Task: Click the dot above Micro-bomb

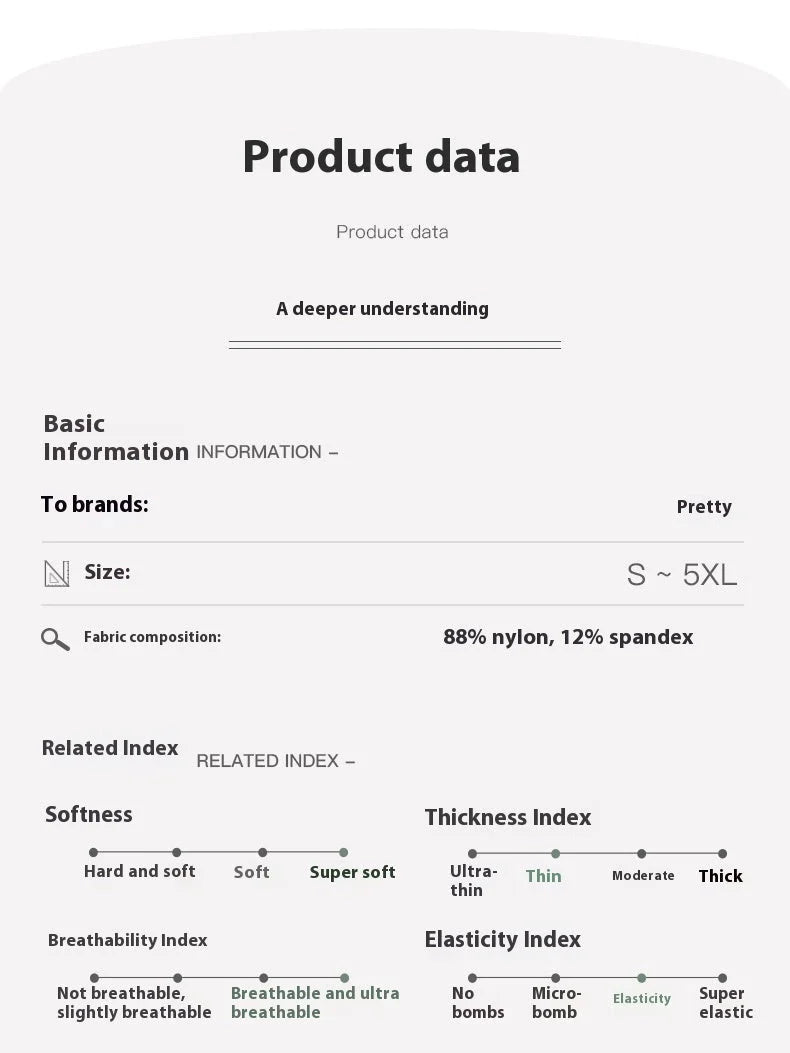Action: tap(556, 978)
